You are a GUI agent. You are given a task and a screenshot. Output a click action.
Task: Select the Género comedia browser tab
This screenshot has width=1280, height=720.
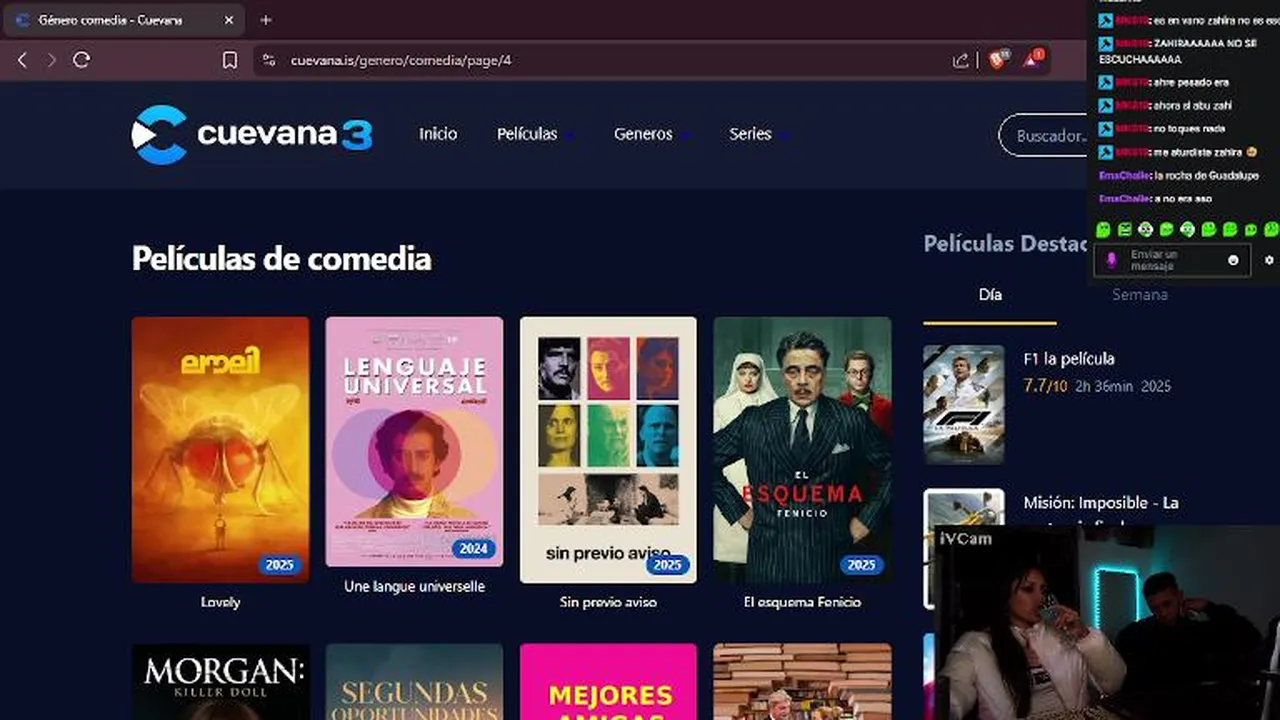click(x=122, y=20)
